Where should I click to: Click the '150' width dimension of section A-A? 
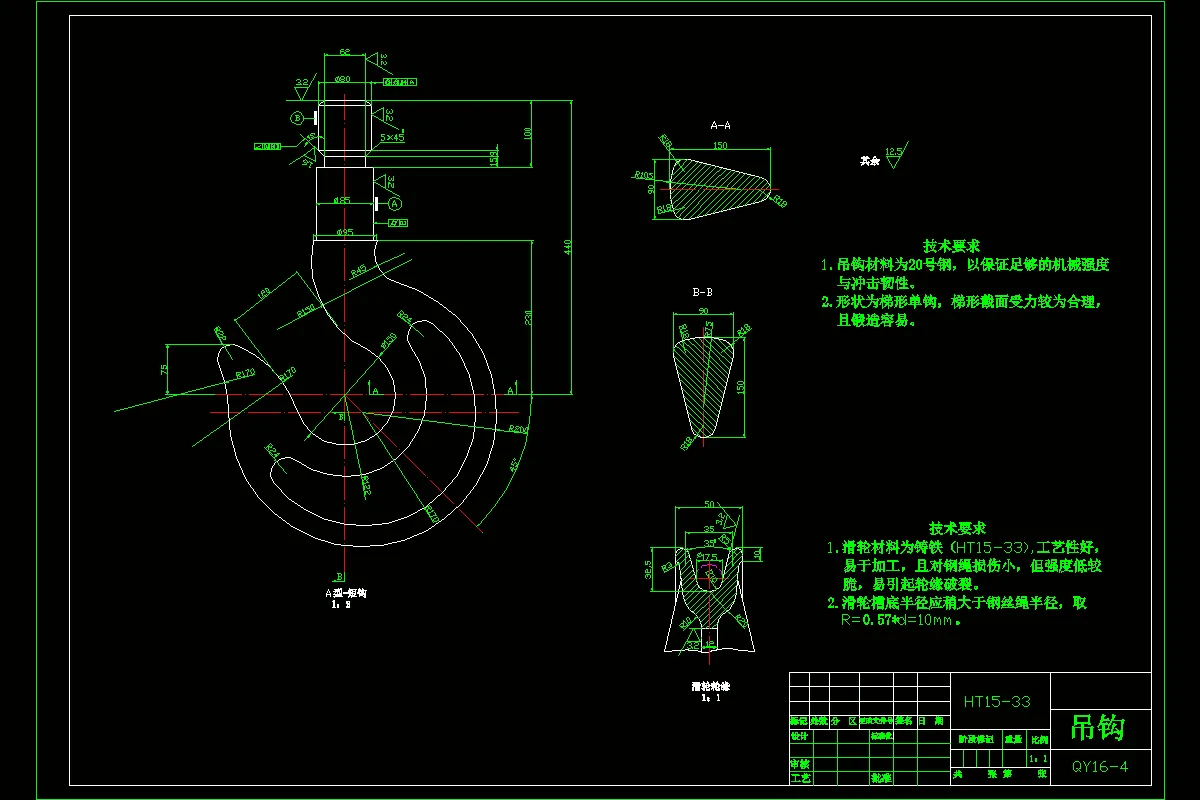pos(720,145)
